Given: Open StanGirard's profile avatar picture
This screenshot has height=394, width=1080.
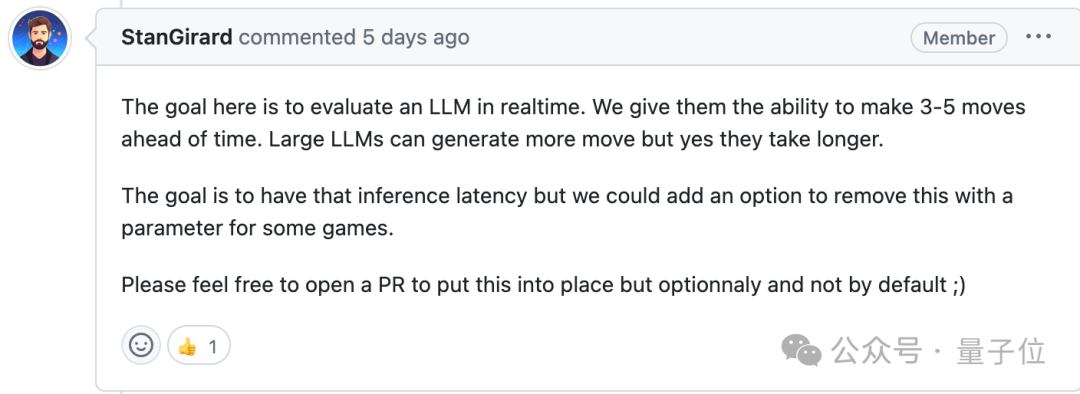Looking at the screenshot, I should coord(40,39).
